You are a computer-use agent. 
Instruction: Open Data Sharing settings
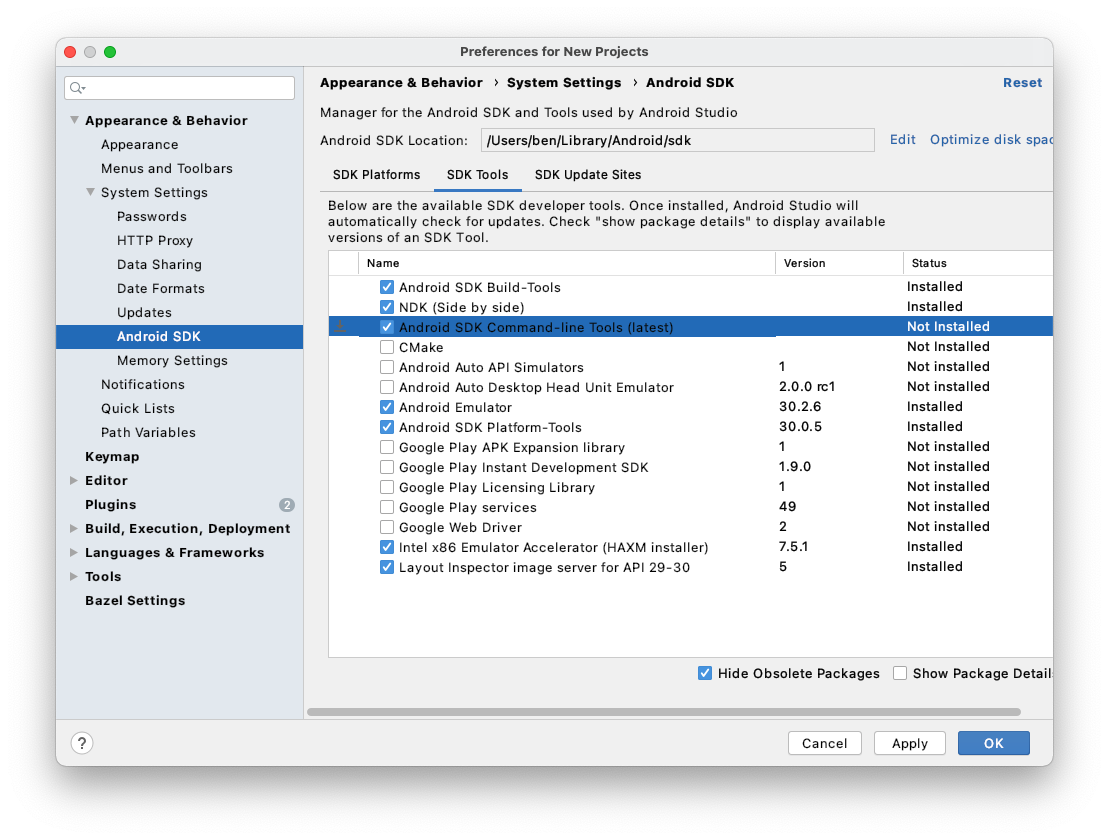point(159,264)
